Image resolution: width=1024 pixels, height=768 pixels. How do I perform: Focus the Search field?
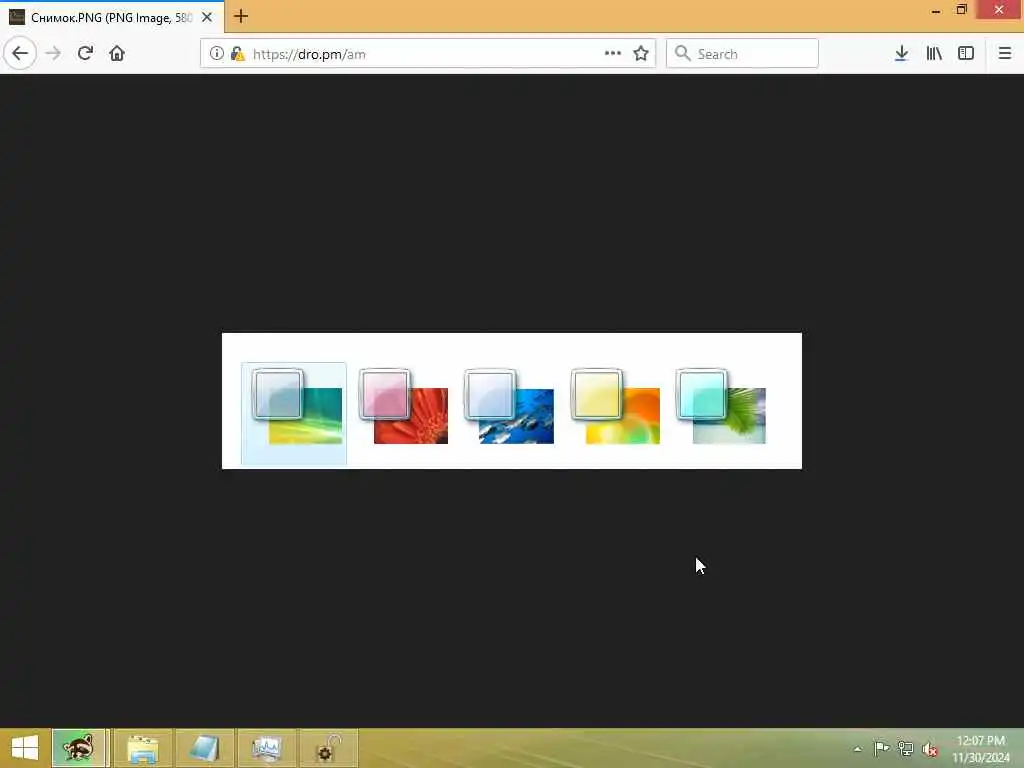click(x=742, y=54)
